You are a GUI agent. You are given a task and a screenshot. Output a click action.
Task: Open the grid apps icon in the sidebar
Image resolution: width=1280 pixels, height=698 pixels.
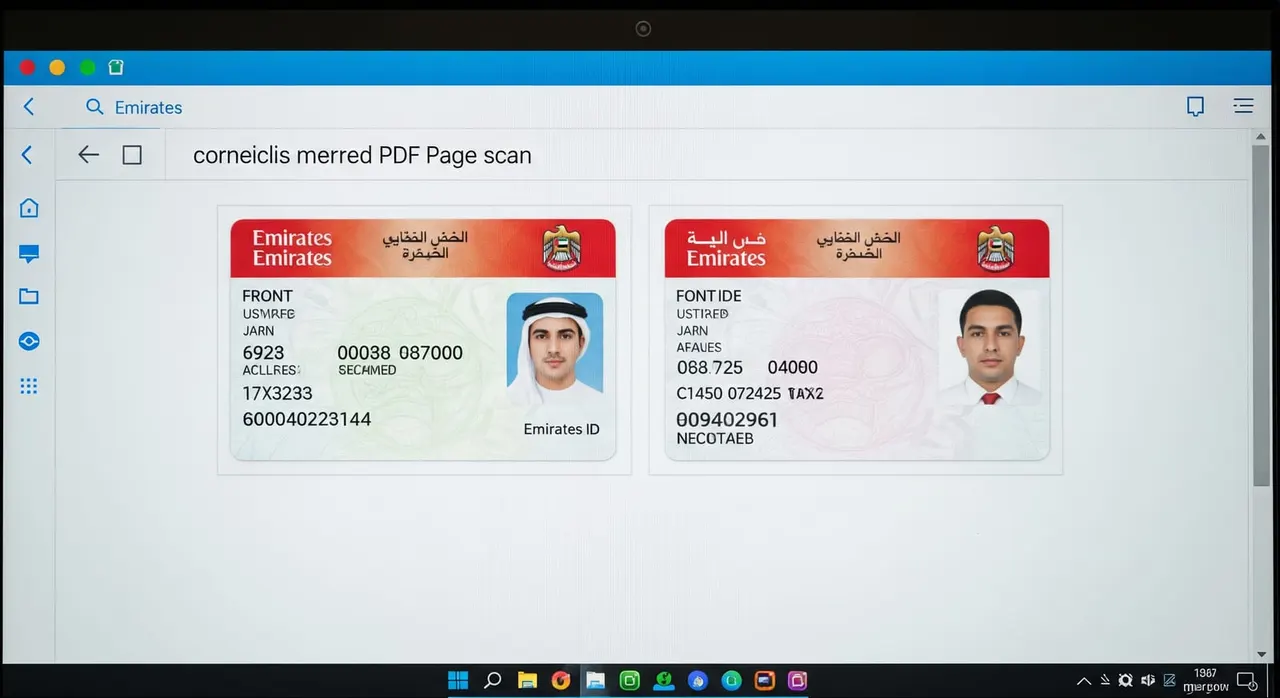click(29, 386)
